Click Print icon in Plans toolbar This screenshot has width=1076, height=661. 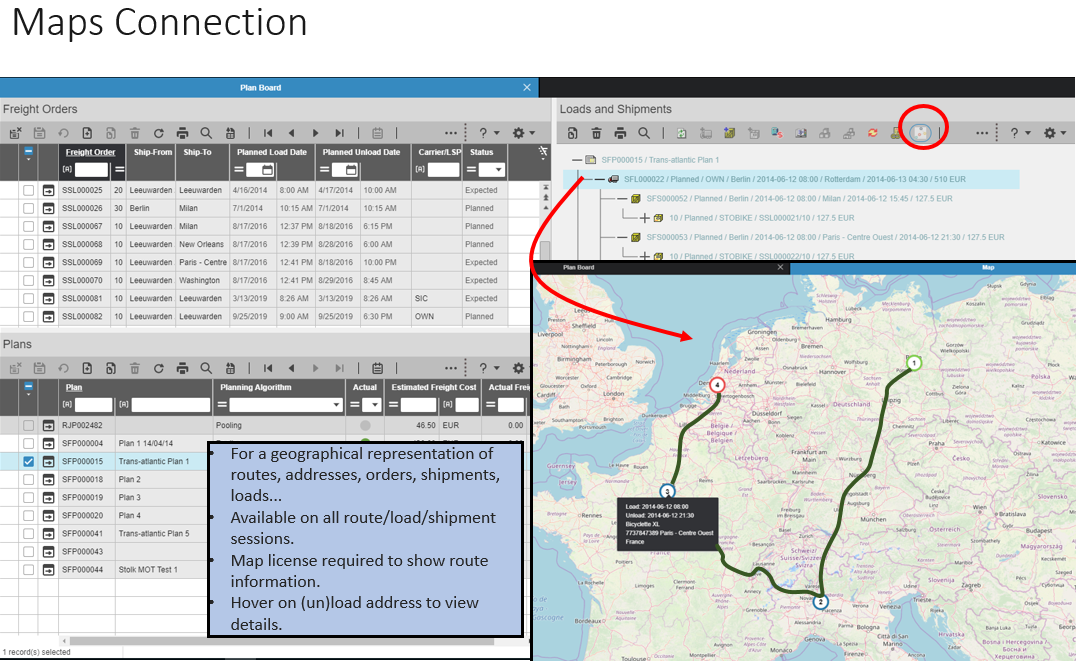click(x=182, y=369)
